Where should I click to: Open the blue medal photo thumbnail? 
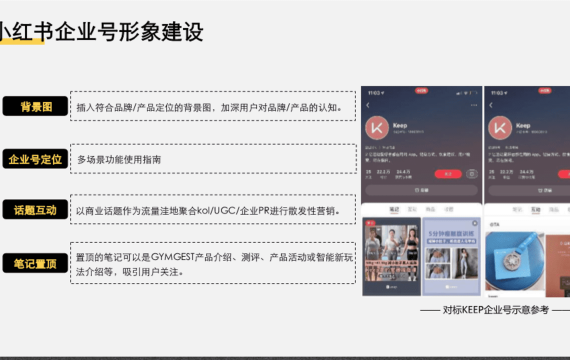(515, 261)
